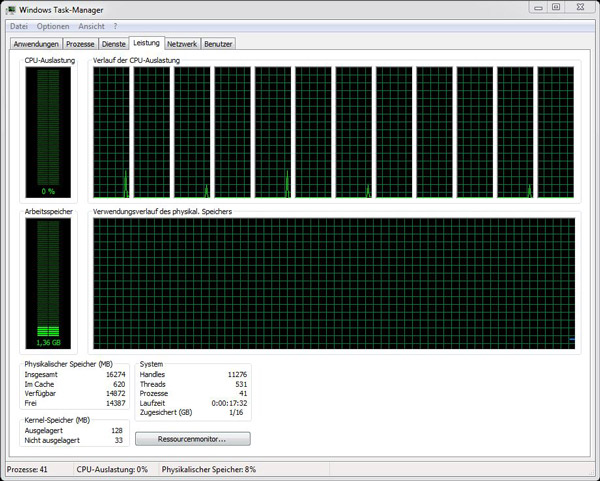Click the Zugesichert (GB) value 1/16

pos(236,413)
